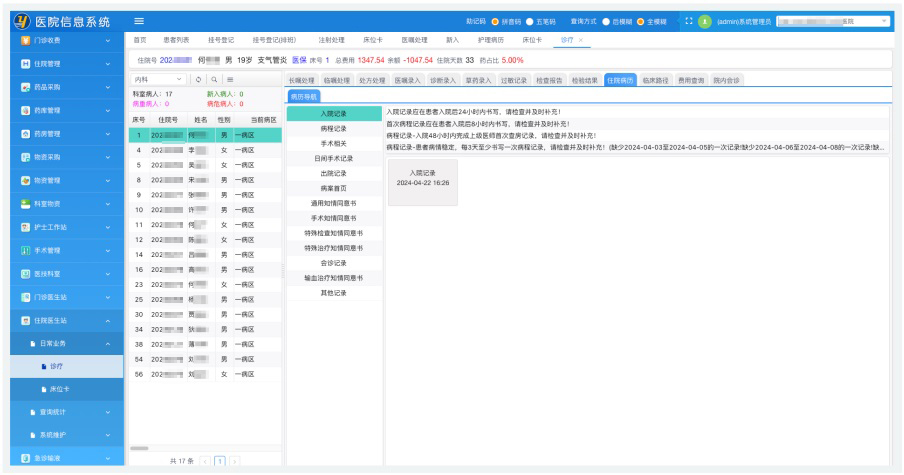Select 会诊记录 in record navigation
This screenshot has height=475, width=904.
click(x=334, y=263)
